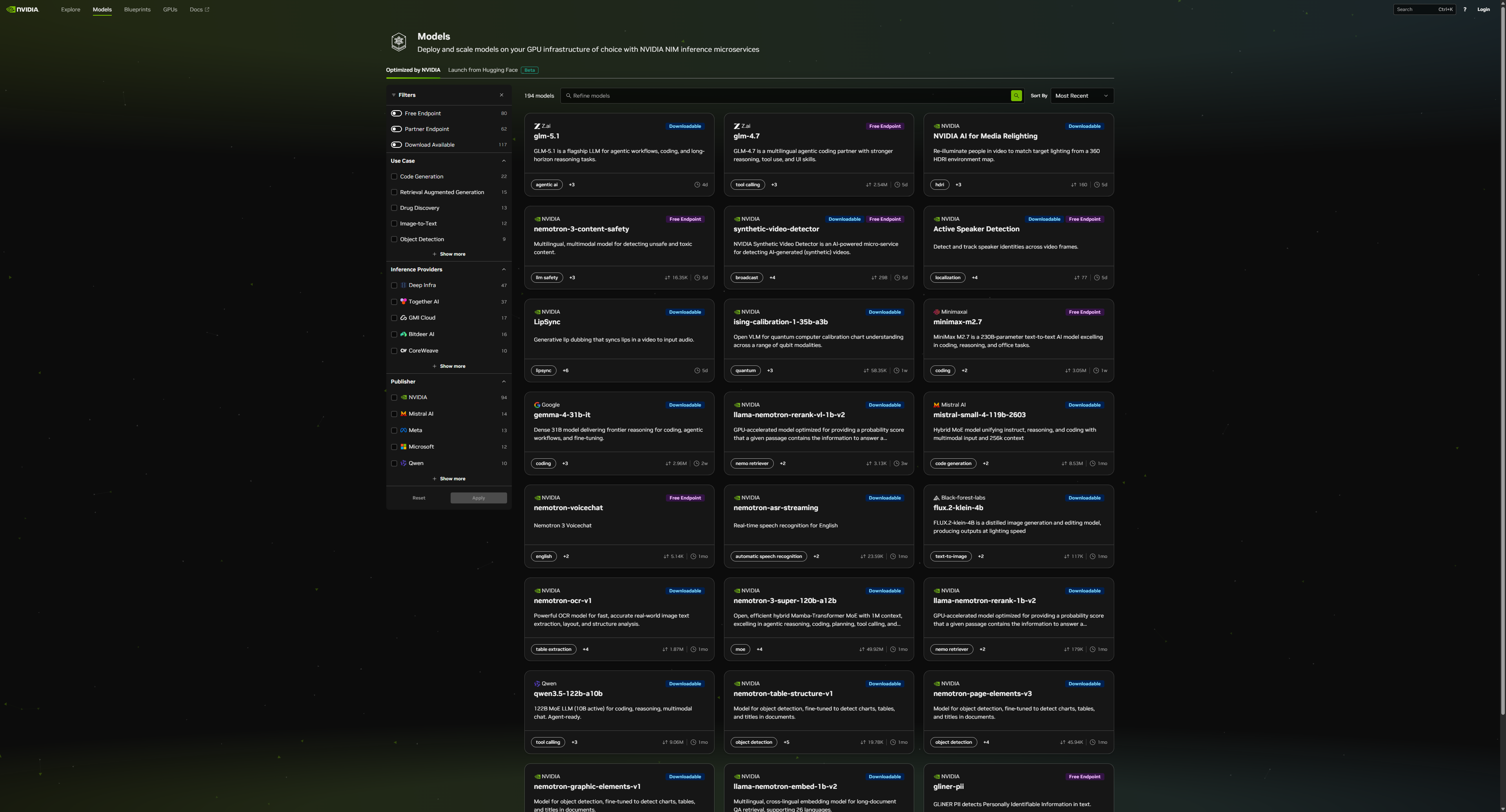Click the Deep Infra provider icon
This screenshot has width=1506, height=812.
(x=404, y=285)
